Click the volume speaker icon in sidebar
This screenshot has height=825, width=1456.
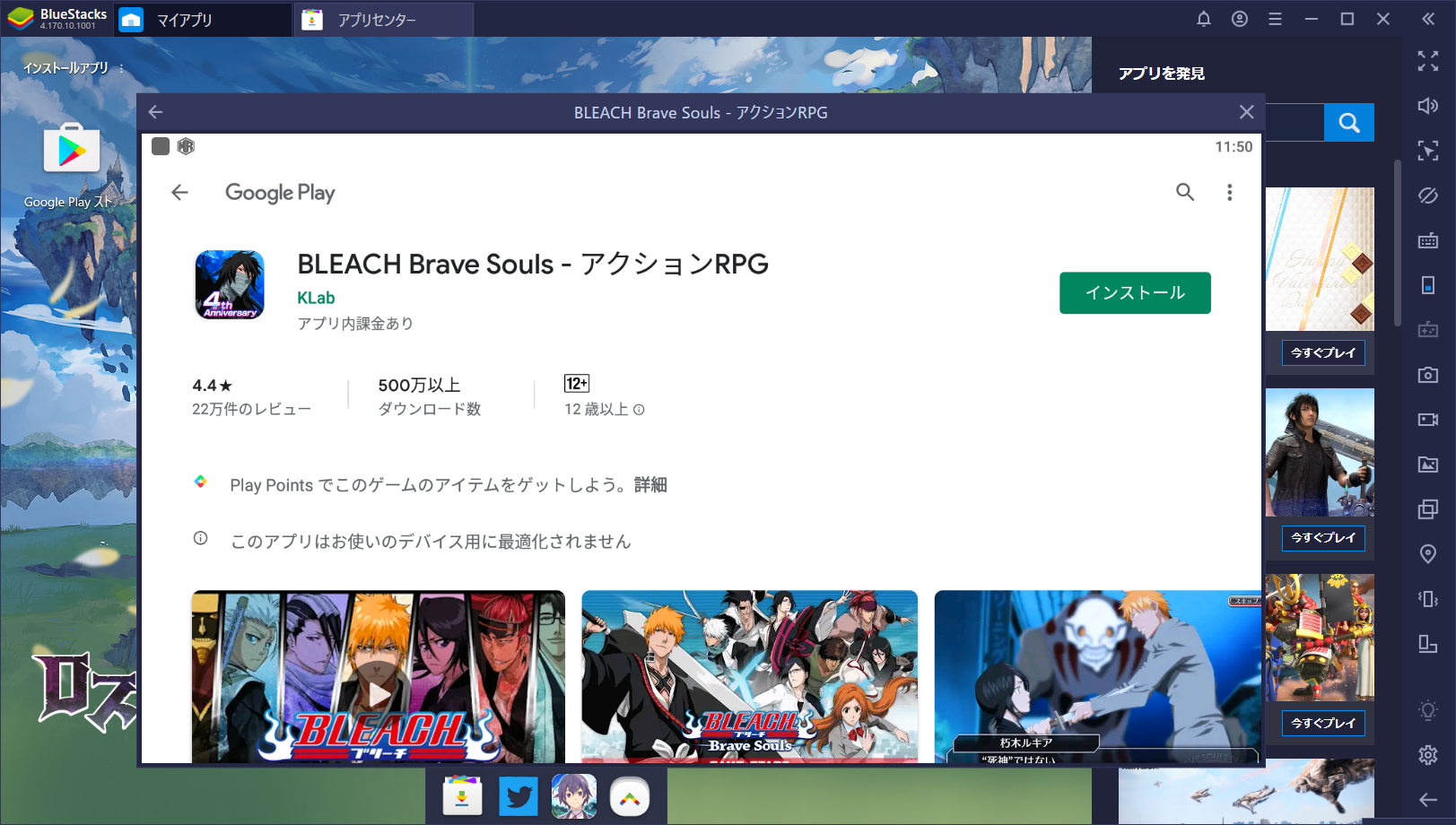tap(1428, 106)
